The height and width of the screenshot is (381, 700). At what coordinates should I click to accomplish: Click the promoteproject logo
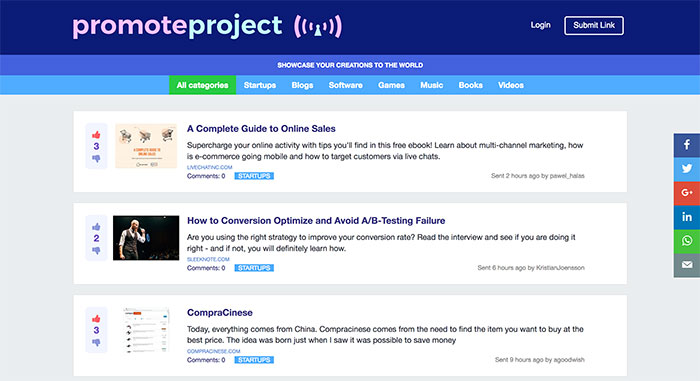[x=207, y=26]
